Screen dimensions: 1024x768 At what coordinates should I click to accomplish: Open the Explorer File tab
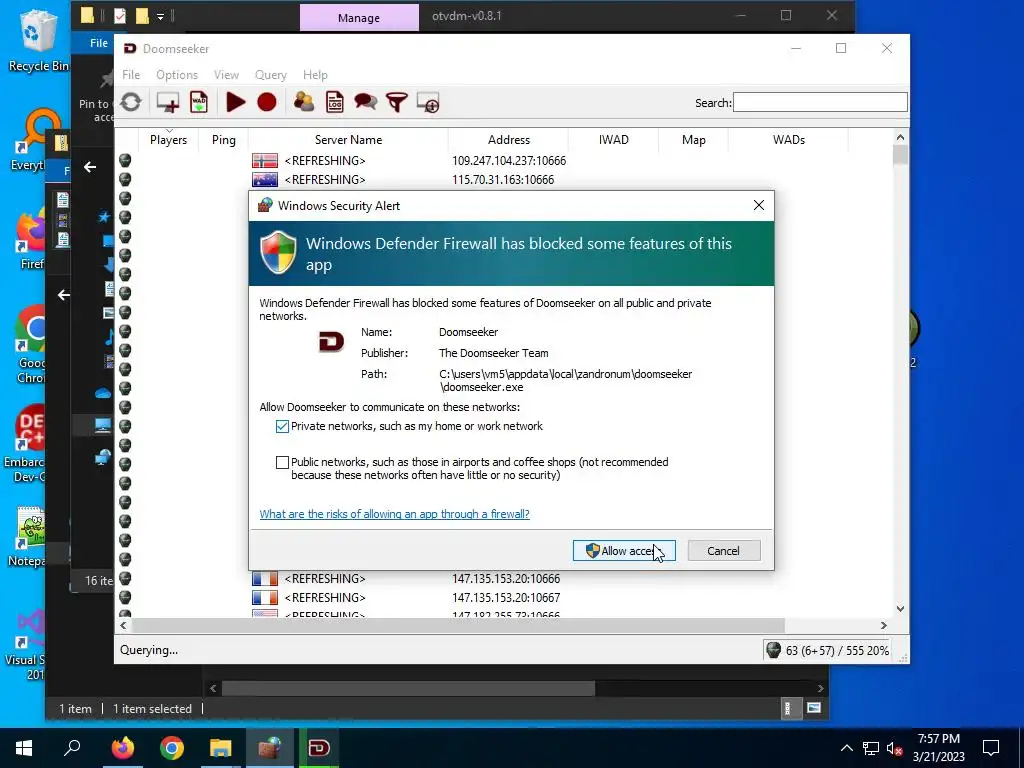coord(99,43)
